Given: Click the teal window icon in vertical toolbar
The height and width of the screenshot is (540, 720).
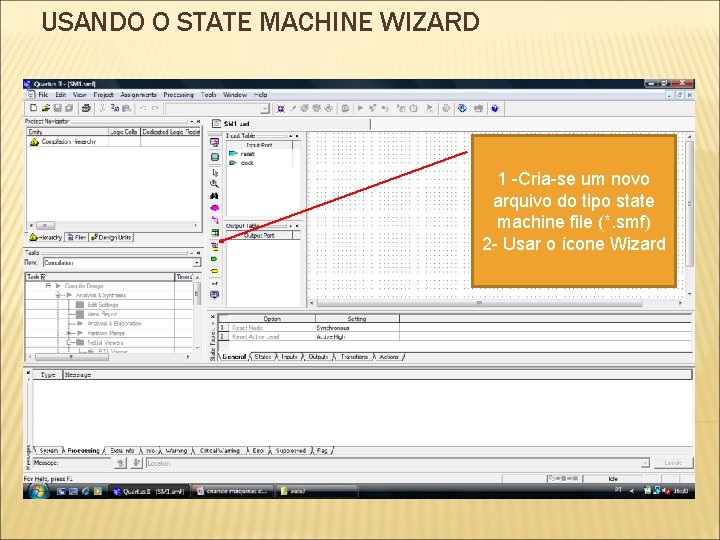Looking at the screenshot, I should tap(214, 157).
